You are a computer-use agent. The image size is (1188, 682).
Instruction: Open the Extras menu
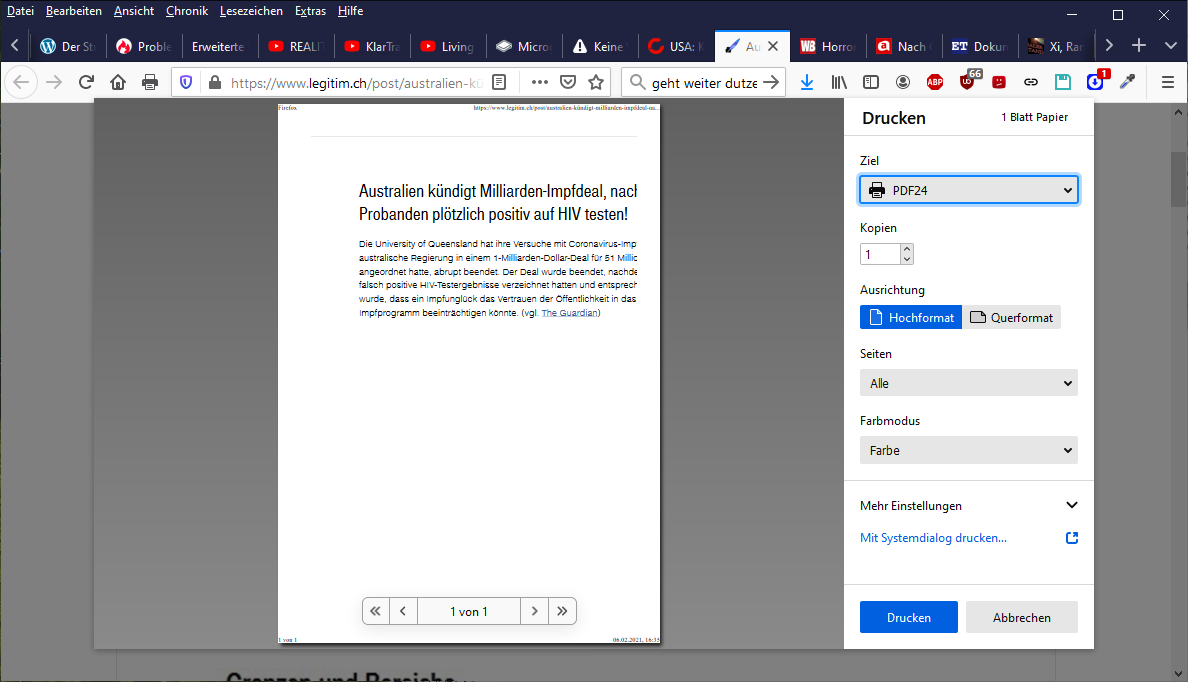tap(311, 11)
